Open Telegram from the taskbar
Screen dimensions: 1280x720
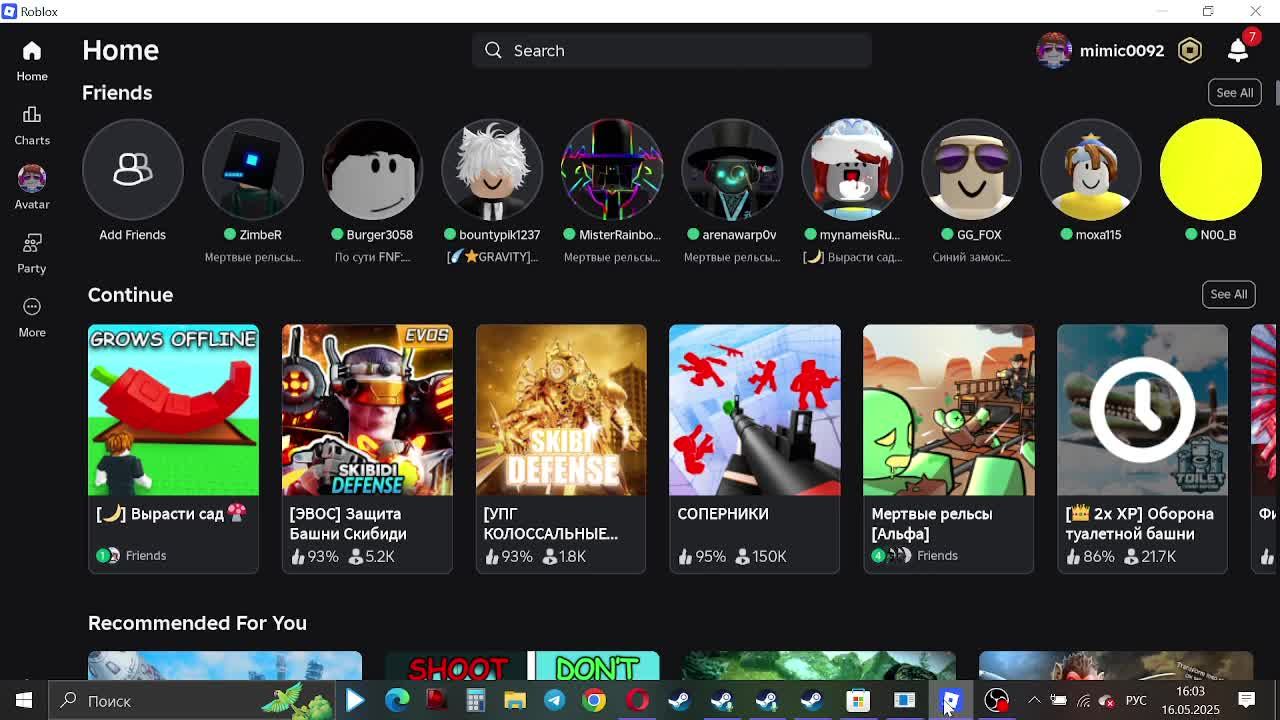[x=555, y=700]
